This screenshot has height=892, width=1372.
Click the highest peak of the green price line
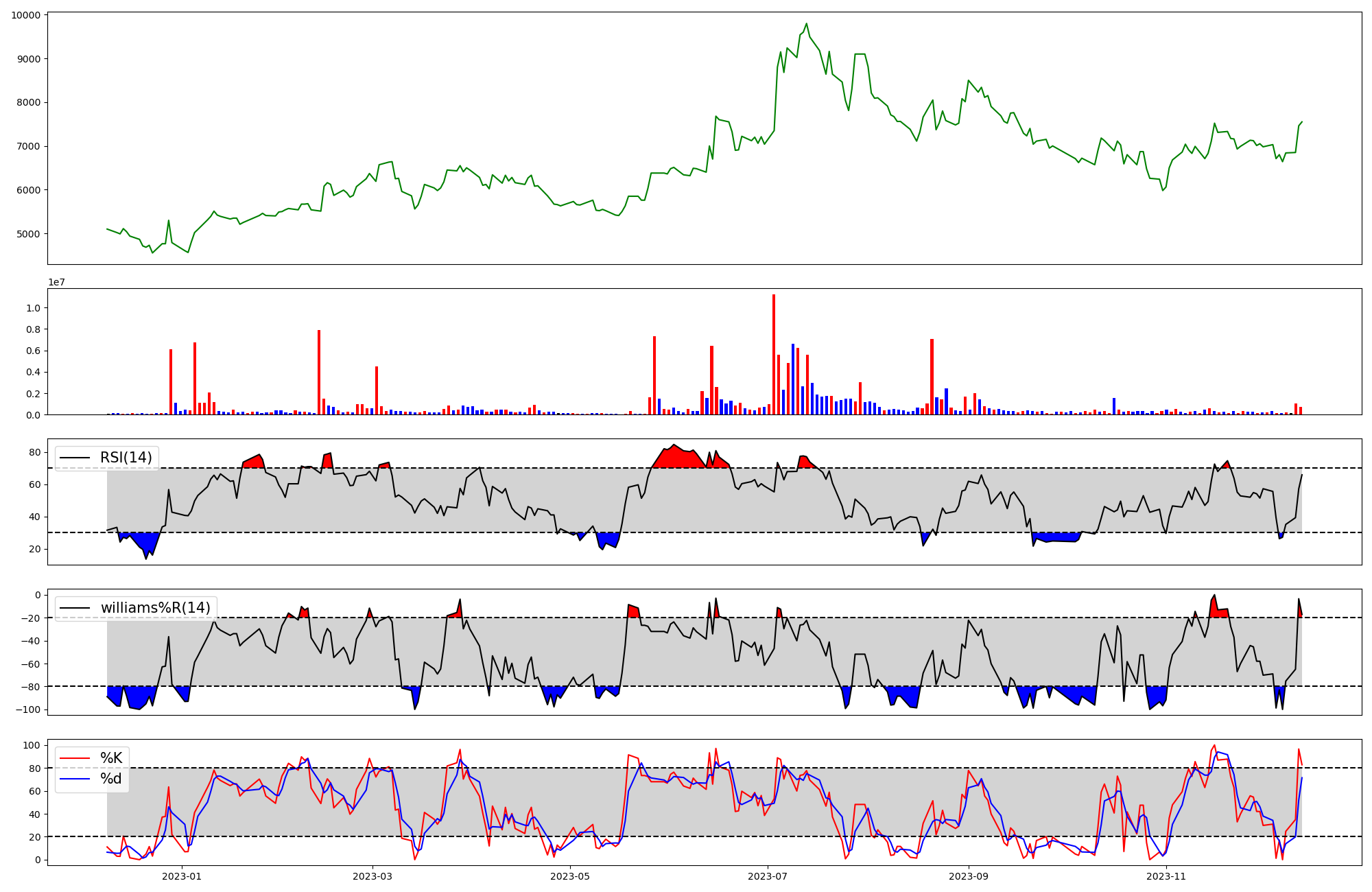(x=806, y=24)
